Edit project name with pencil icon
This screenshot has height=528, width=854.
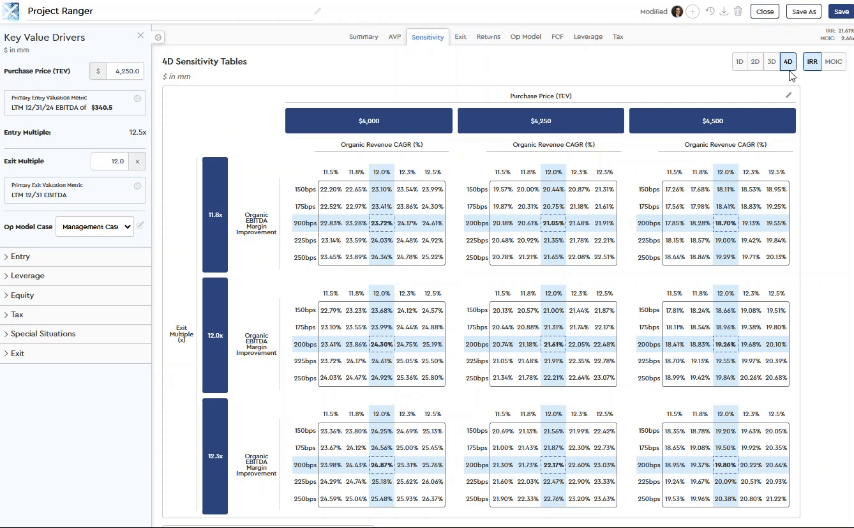point(318,11)
